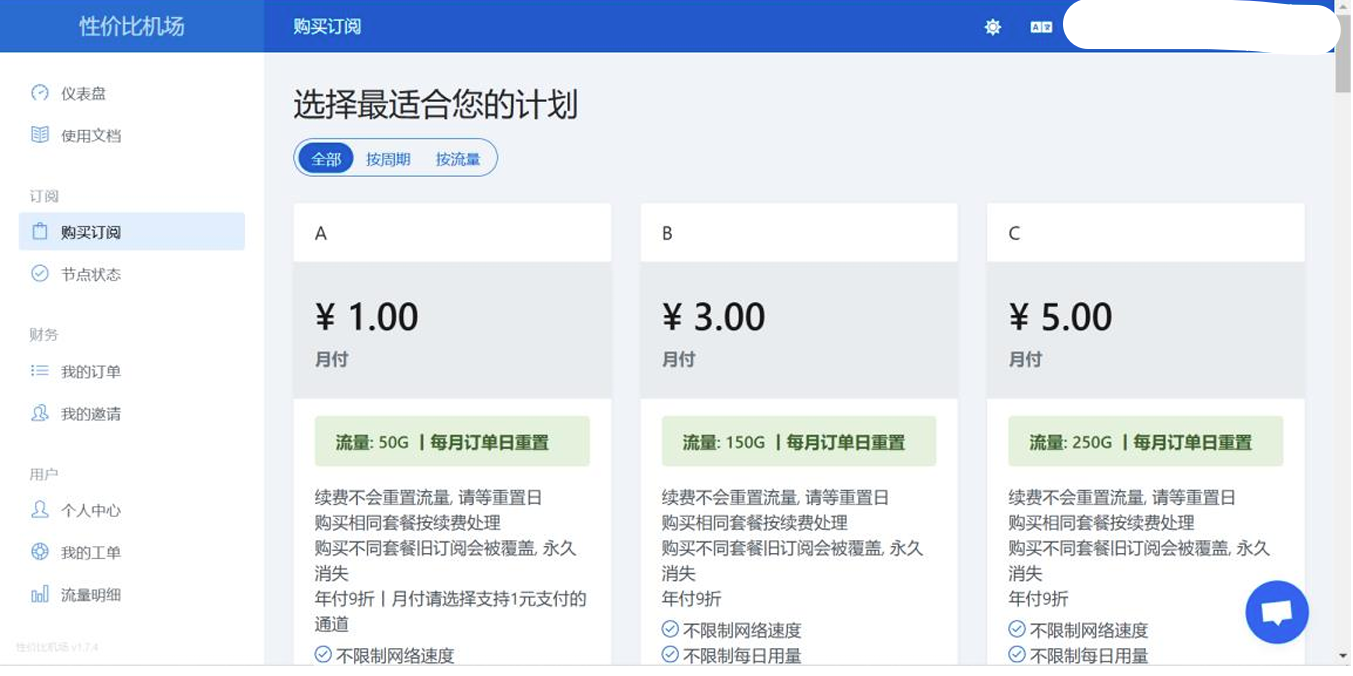Click the 使用文档 book icon
1353x676 pixels.
(x=40, y=134)
